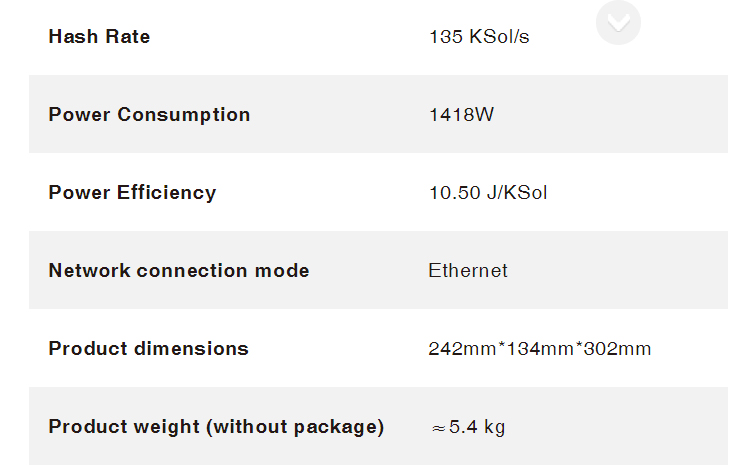750x467 pixels.
Task: Select the words Product weight
Action: (124, 427)
